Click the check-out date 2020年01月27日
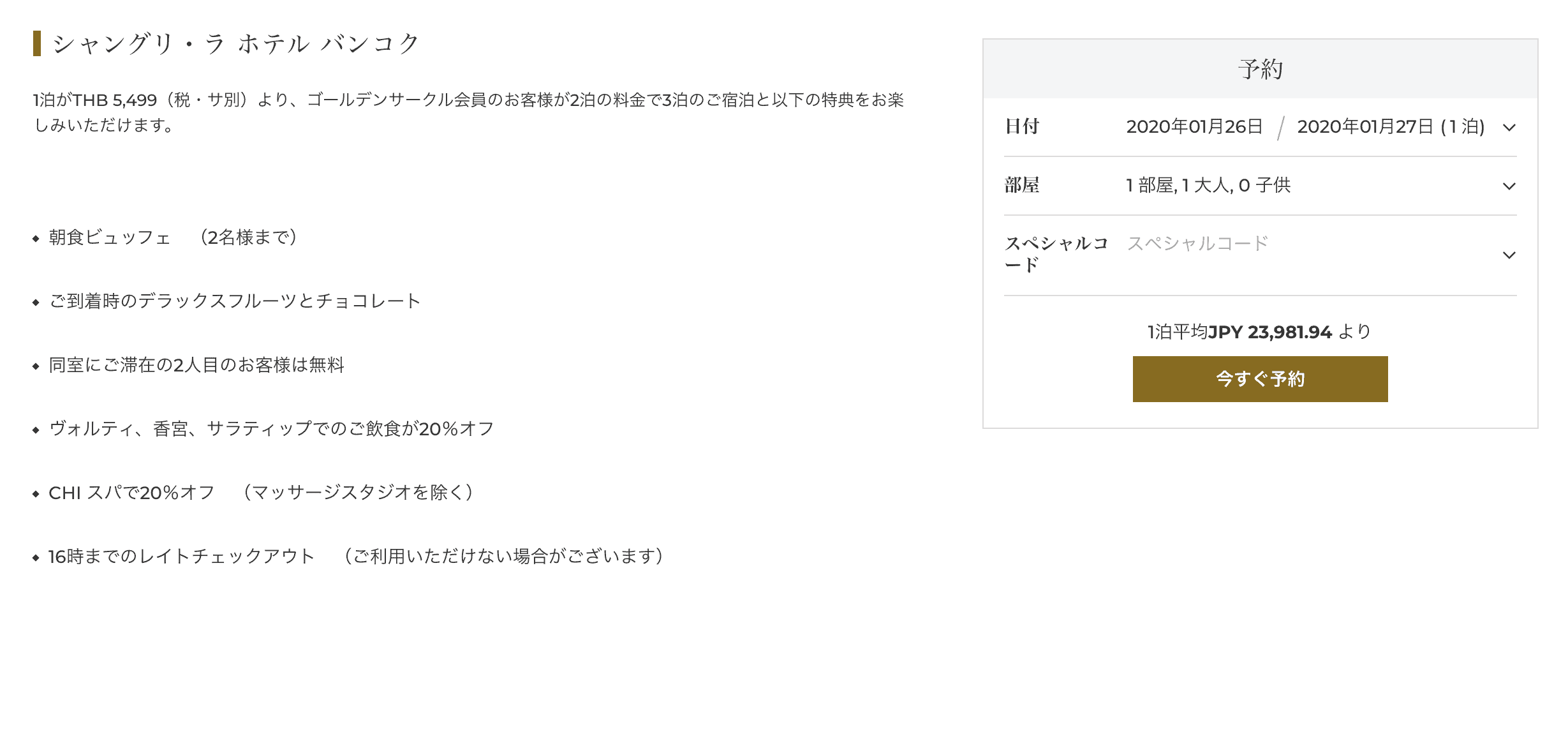1568x734 pixels. 1365,126
